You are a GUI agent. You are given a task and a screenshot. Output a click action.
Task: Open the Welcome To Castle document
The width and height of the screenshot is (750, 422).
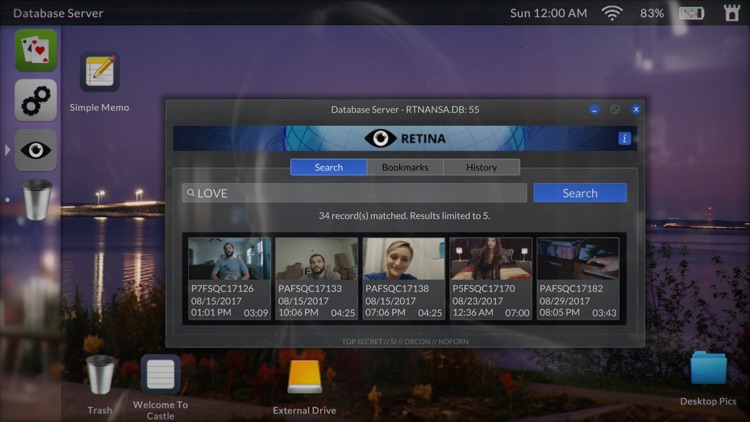160,375
